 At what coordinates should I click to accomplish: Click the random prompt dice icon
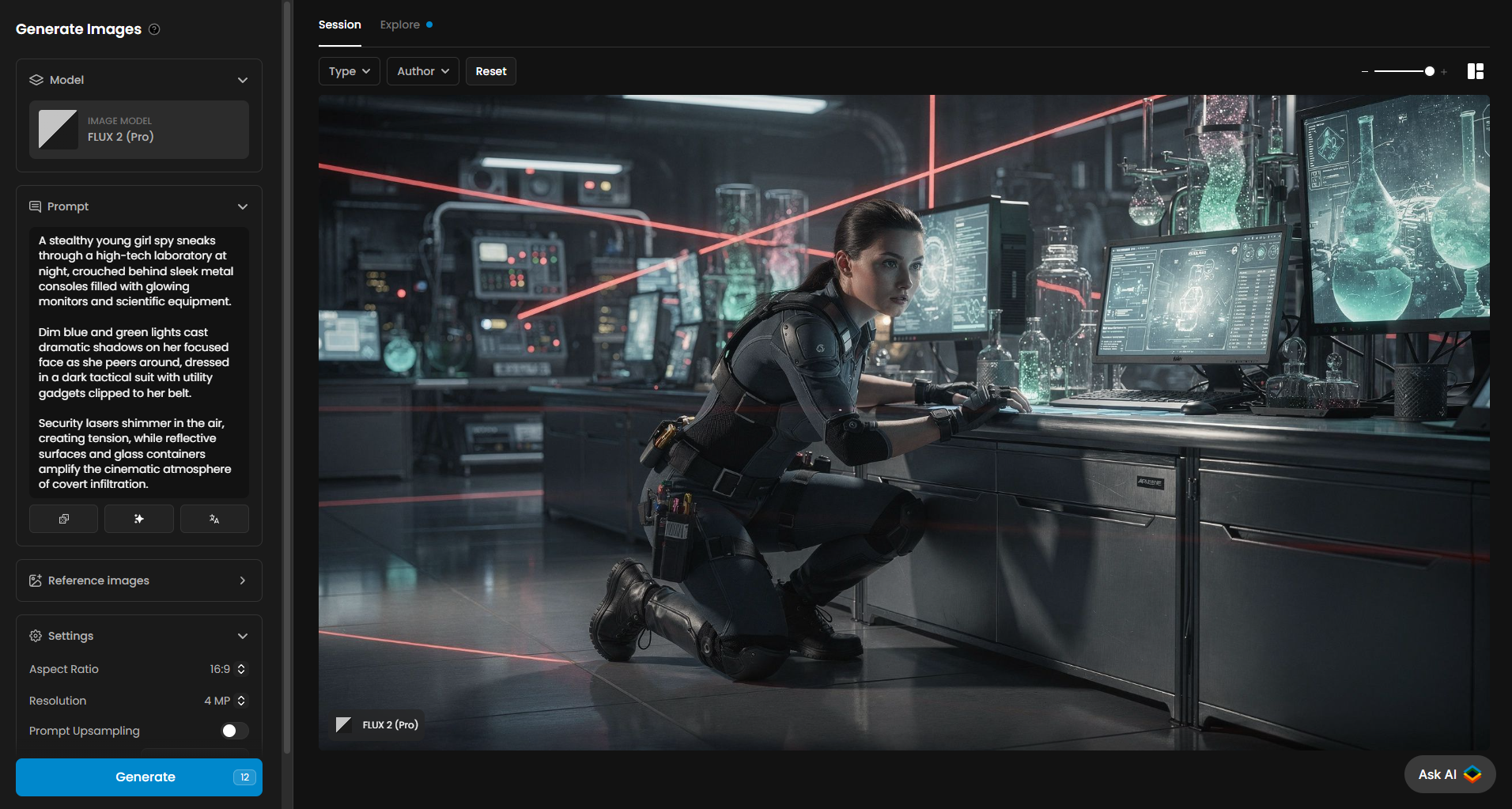pyautogui.click(x=63, y=519)
